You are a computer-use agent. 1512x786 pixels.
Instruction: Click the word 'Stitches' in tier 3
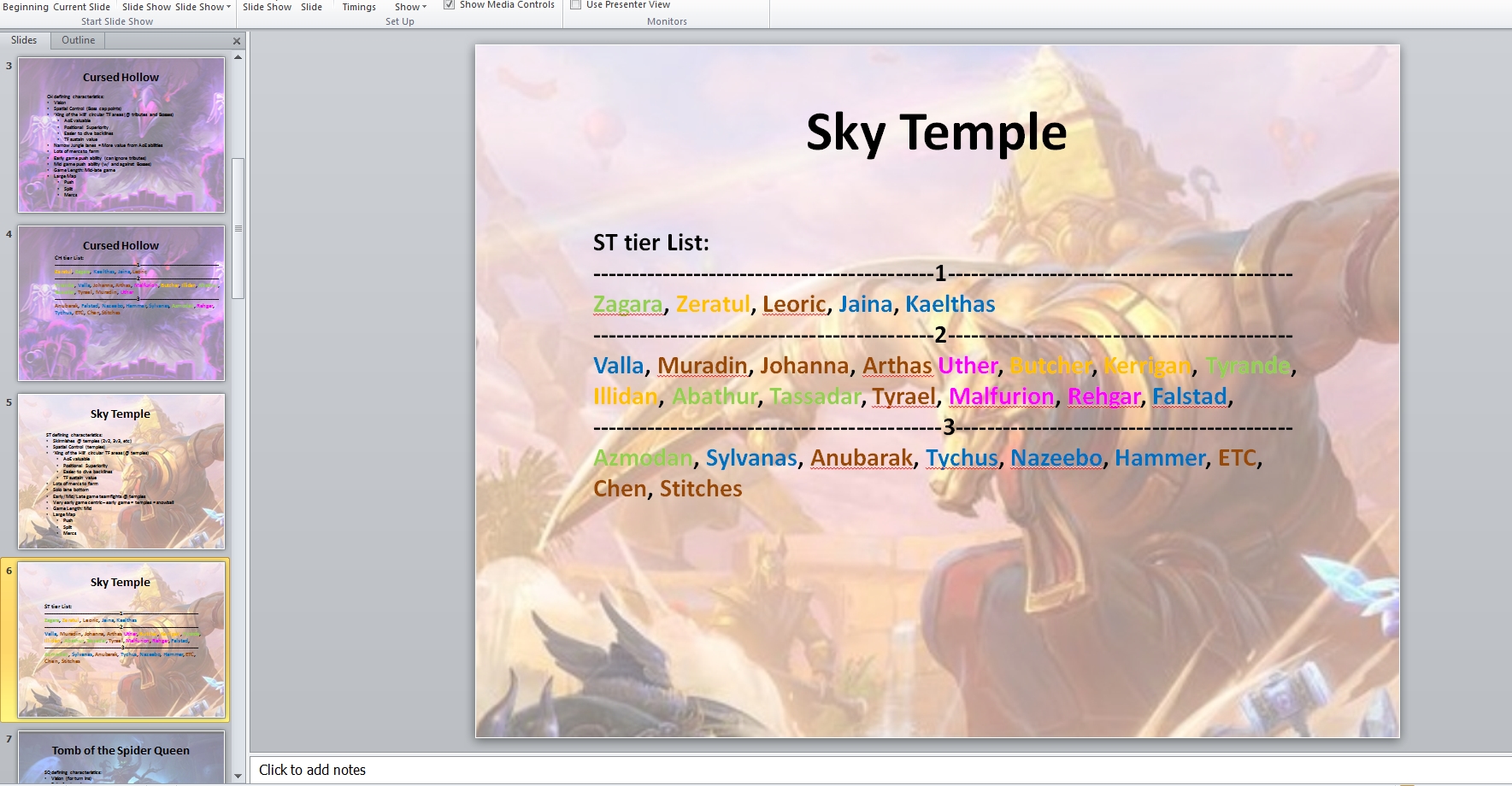[x=701, y=489]
